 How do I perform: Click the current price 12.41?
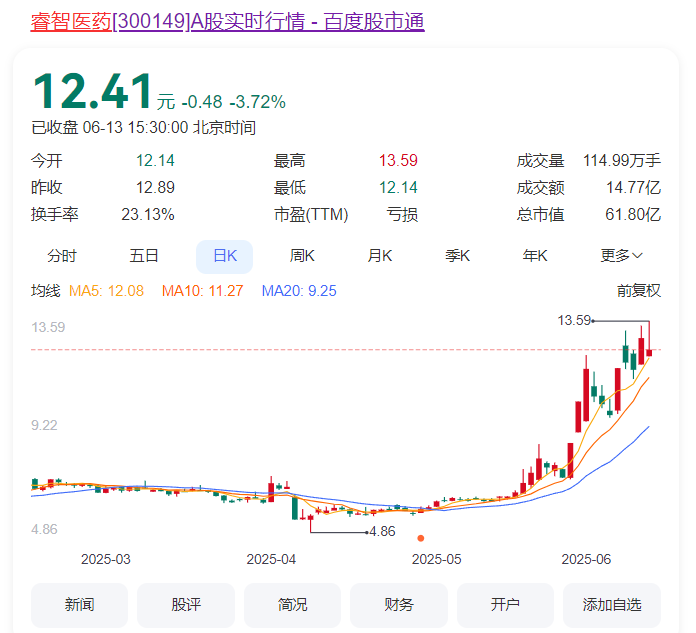point(93,91)
